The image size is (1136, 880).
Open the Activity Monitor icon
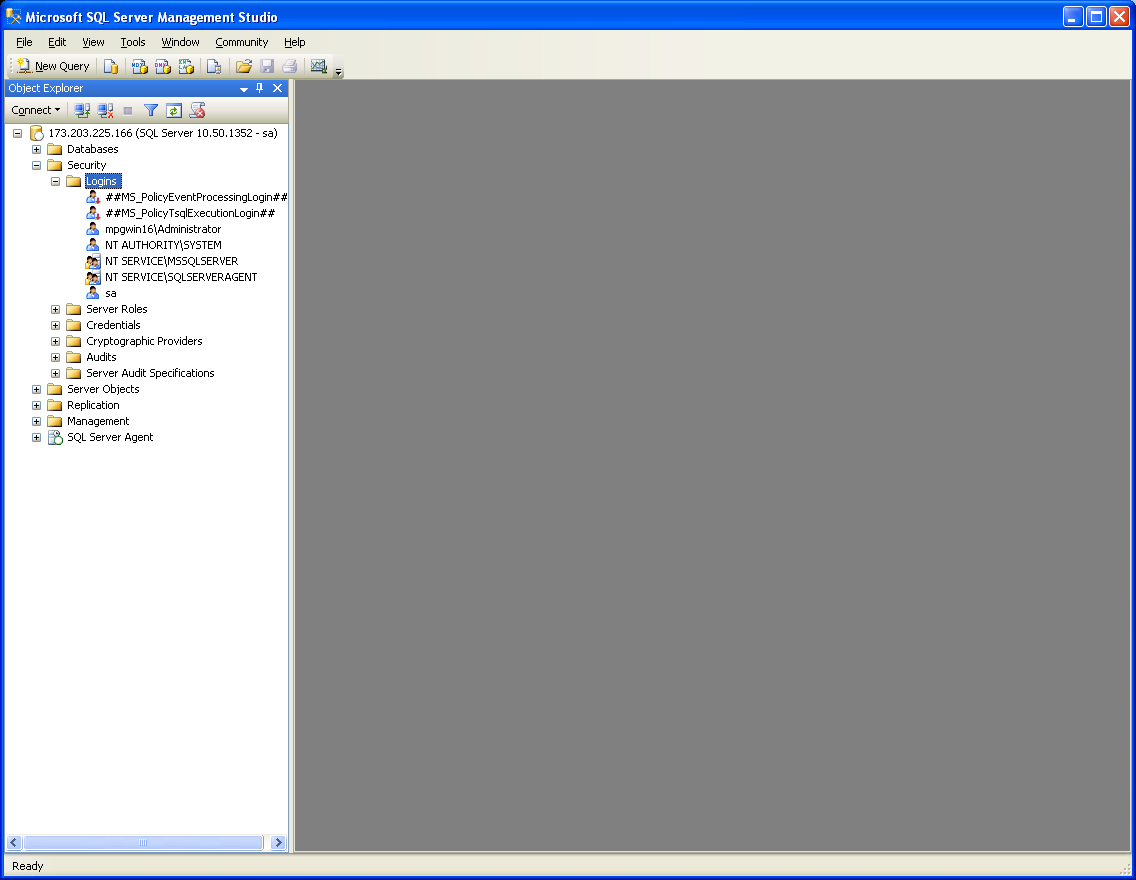pos(319,67)
